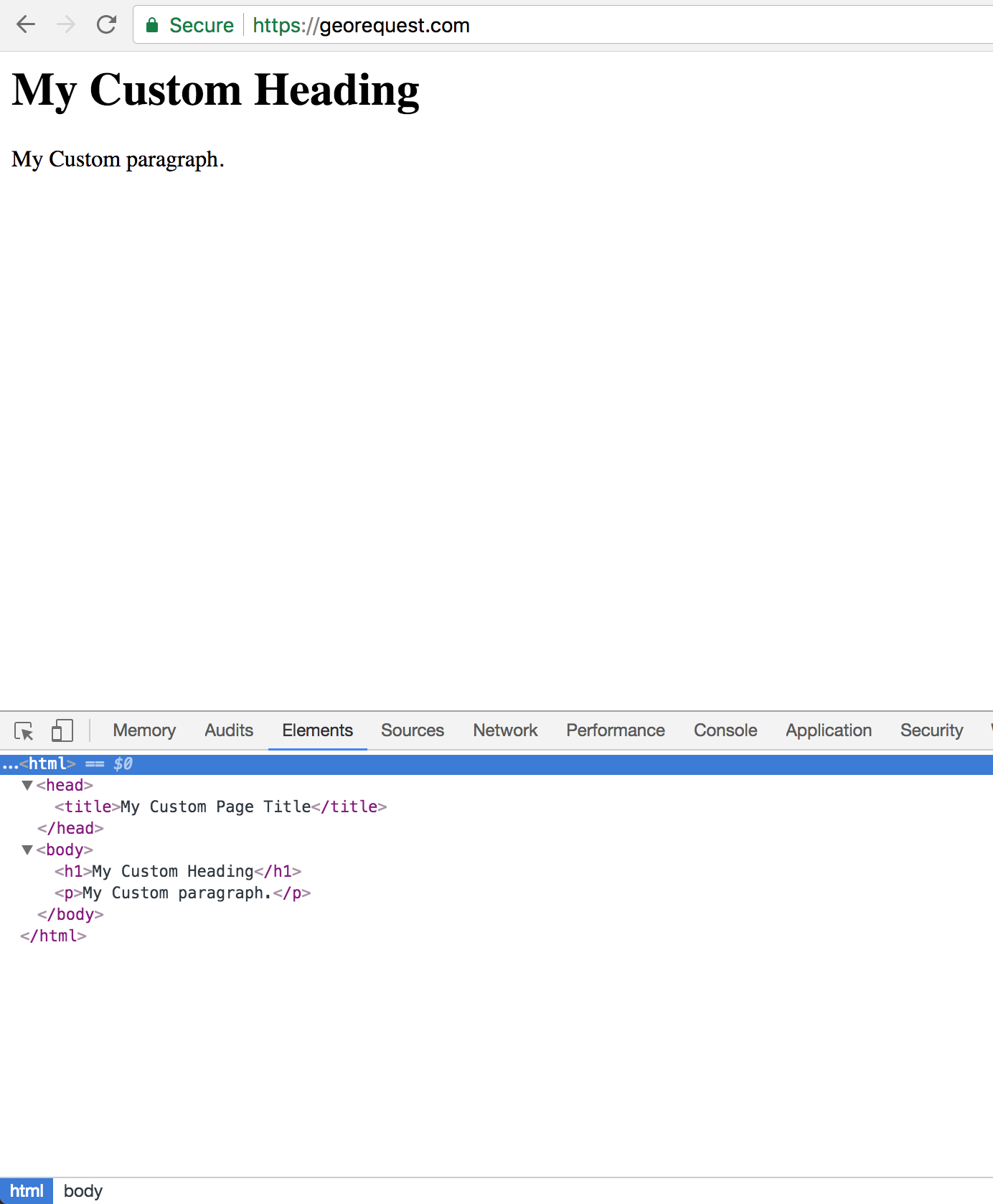
Task: Switch to the Network tab
Action: pyautogui.click(x=505, y=730)
